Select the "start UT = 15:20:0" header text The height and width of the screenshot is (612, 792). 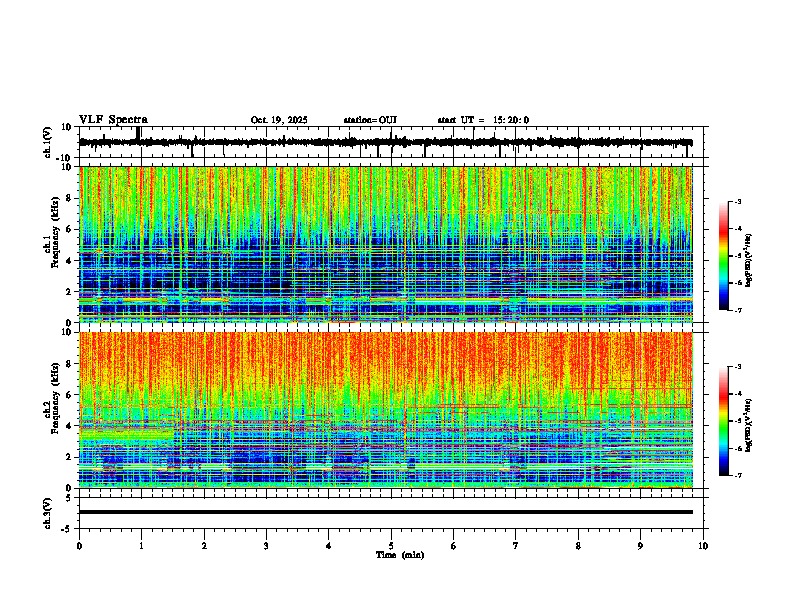click(x=483, y=120)
